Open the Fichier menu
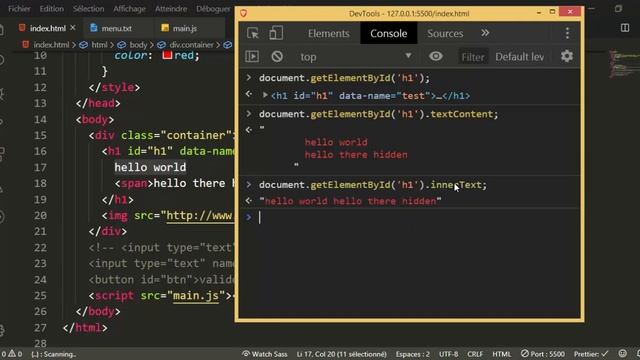The width and height of the screenshot is (640, 360). click(19, 8)
